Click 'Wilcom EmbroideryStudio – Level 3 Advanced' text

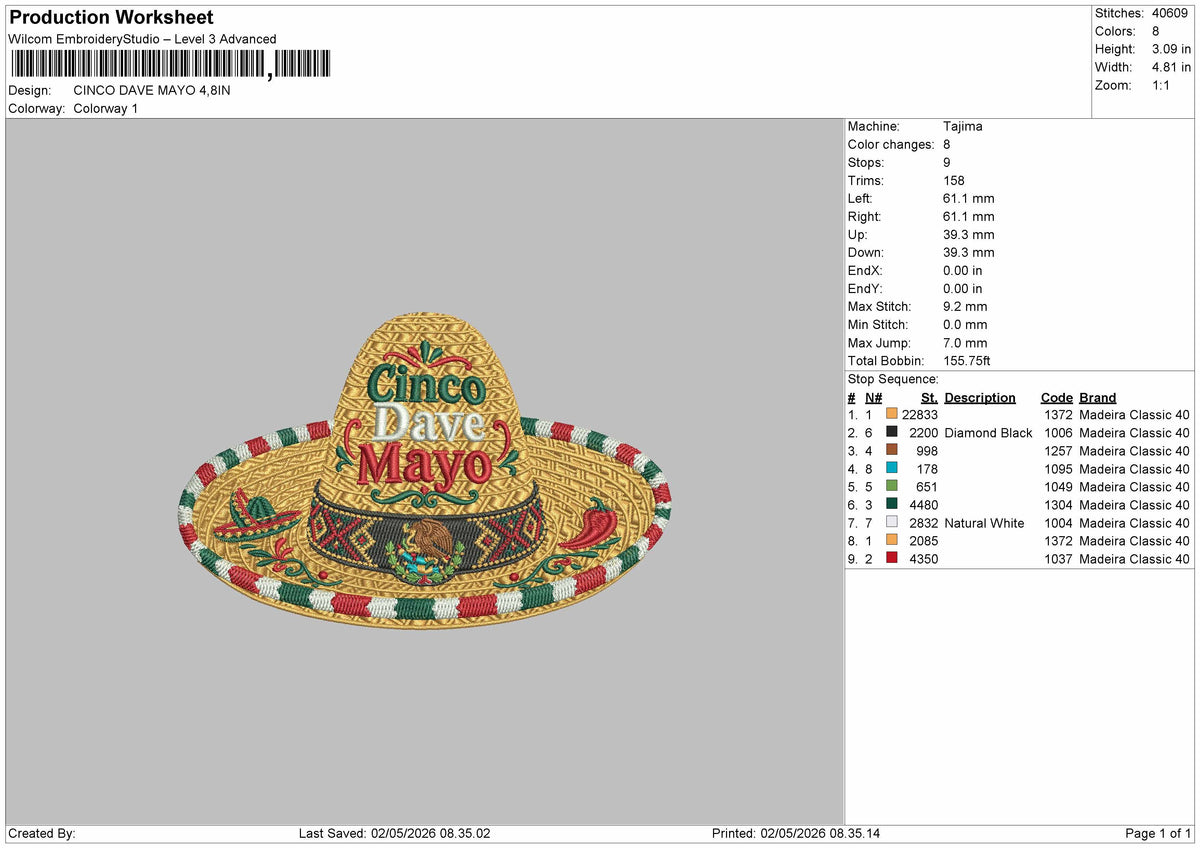[142, 39]
